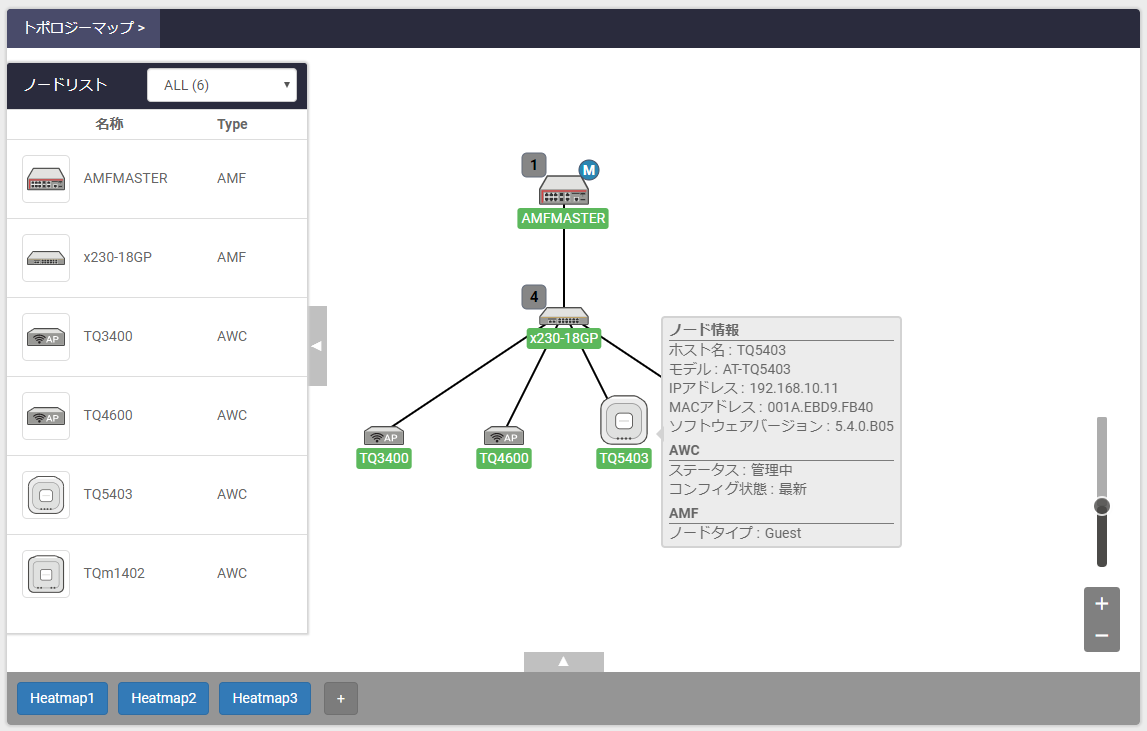Viewport: 1147px width, 731px height.
Task: Select the x230-18GP switch icon on the map
Action: click(x=564, y=317)
